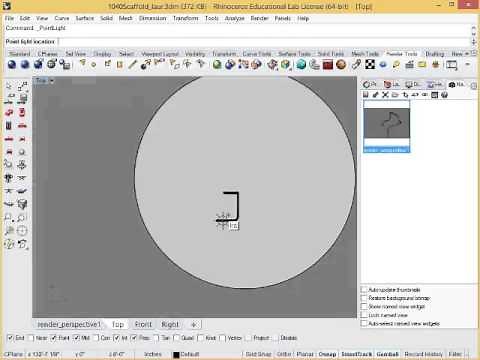Add a new viewport tab with plus
This screenshot has width=480, height=360.
194,324
